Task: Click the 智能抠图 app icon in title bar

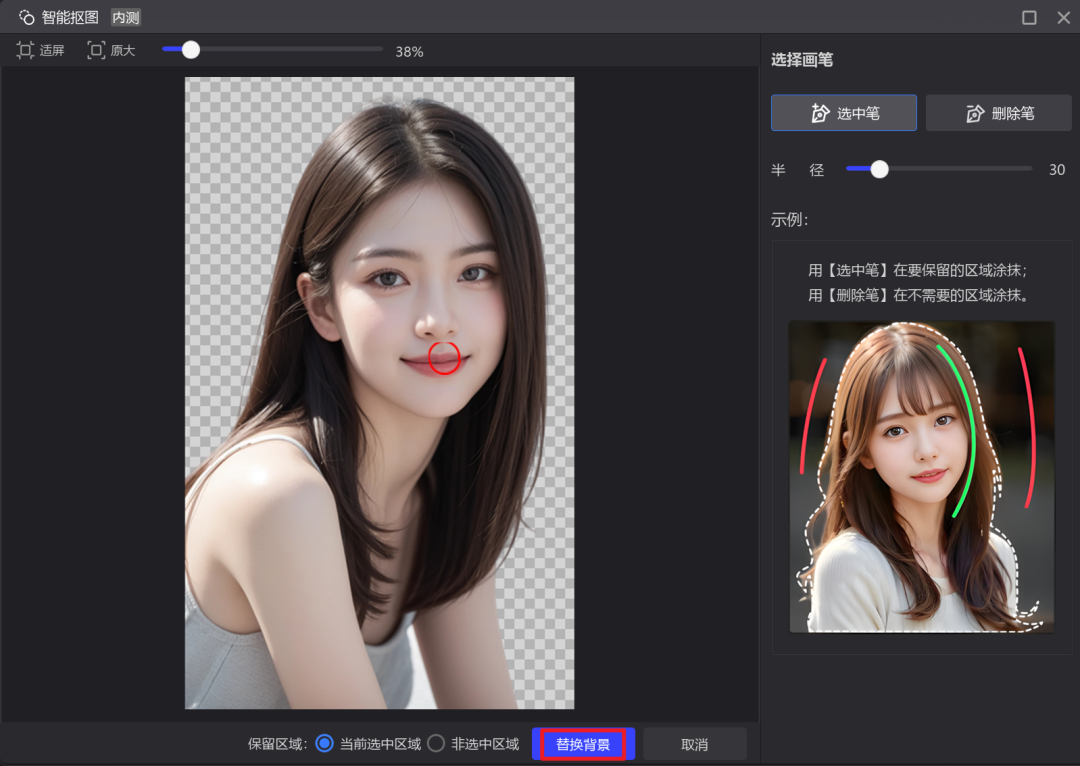Action: click(x=26, y=17)
